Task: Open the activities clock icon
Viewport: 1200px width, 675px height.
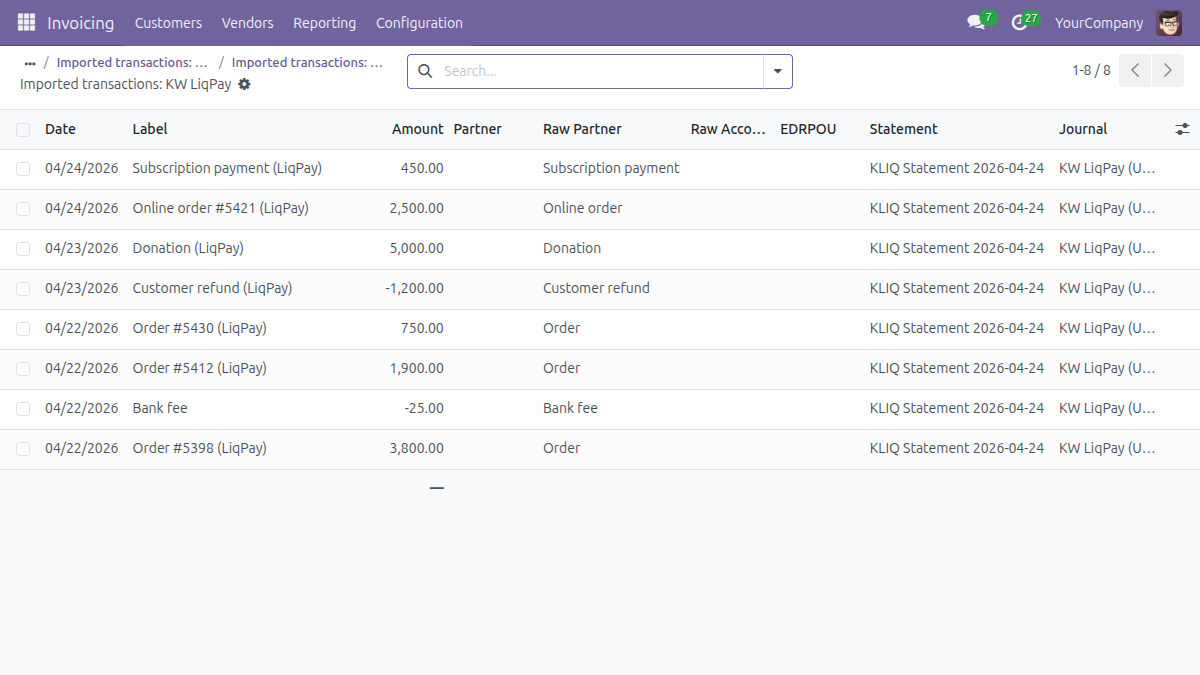Action: click(1019, 22)
